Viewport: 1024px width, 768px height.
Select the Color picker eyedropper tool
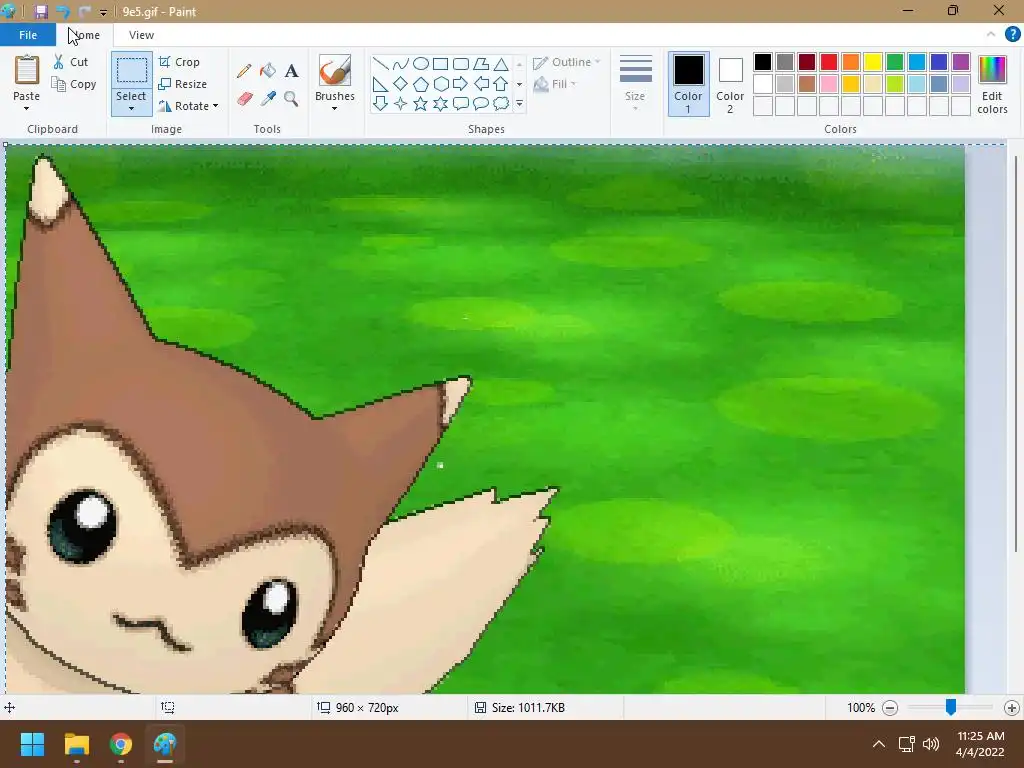point(268,99)
